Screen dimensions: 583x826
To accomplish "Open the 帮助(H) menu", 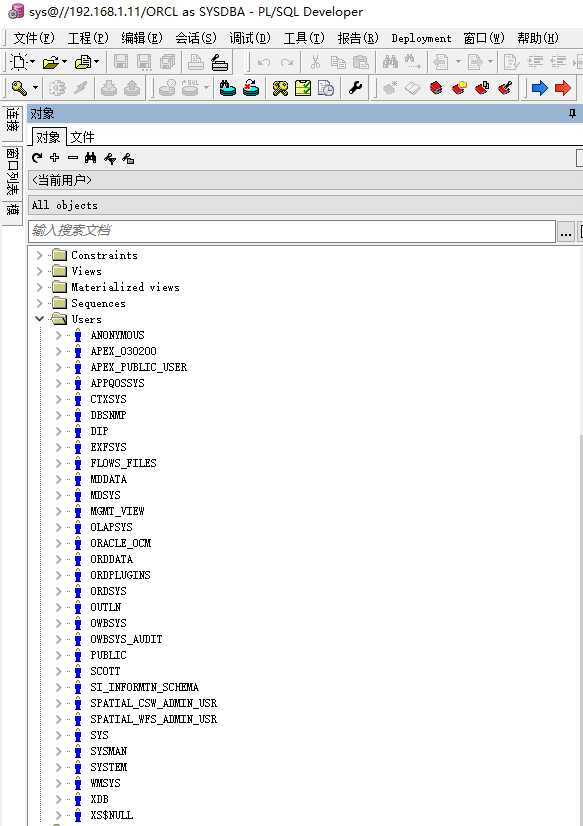I will [538, 38].
